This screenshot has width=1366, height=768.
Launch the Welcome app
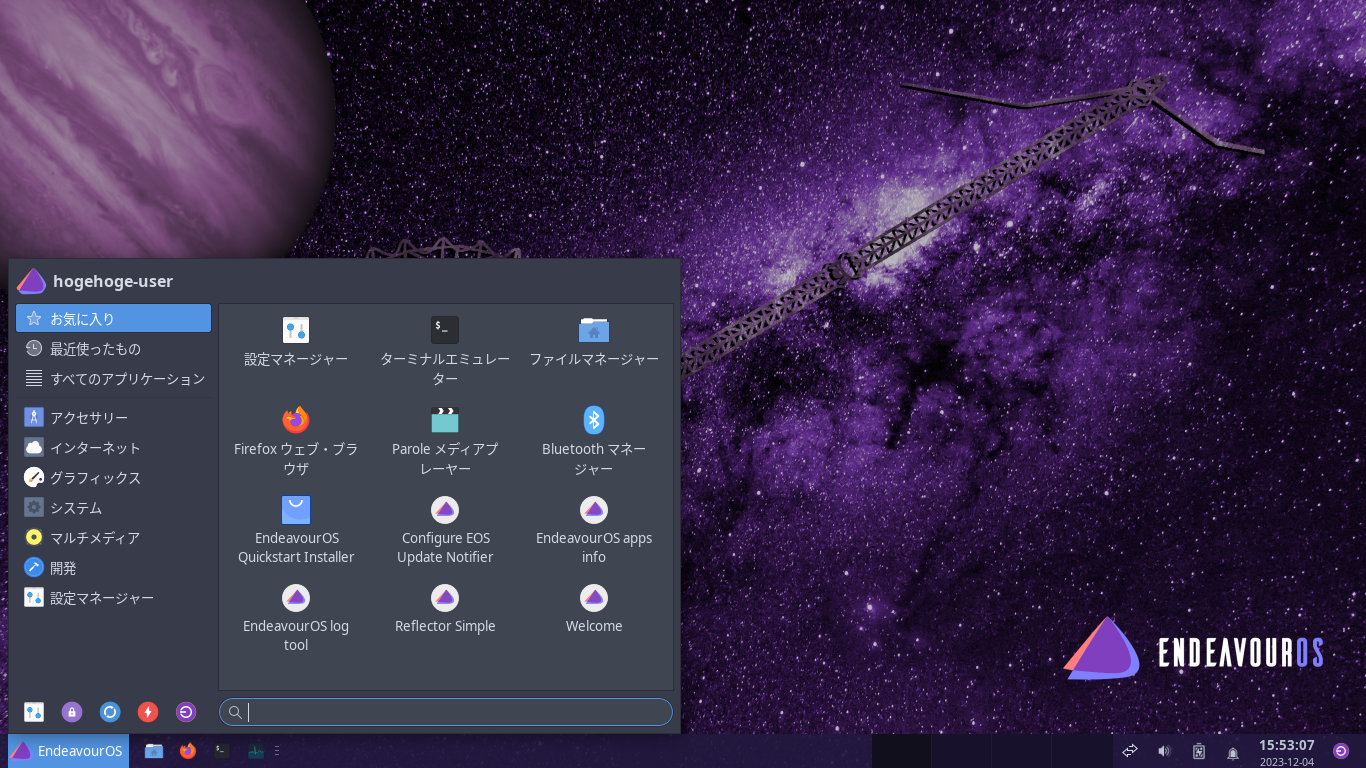pyautogui.click(x=594, y=608)
